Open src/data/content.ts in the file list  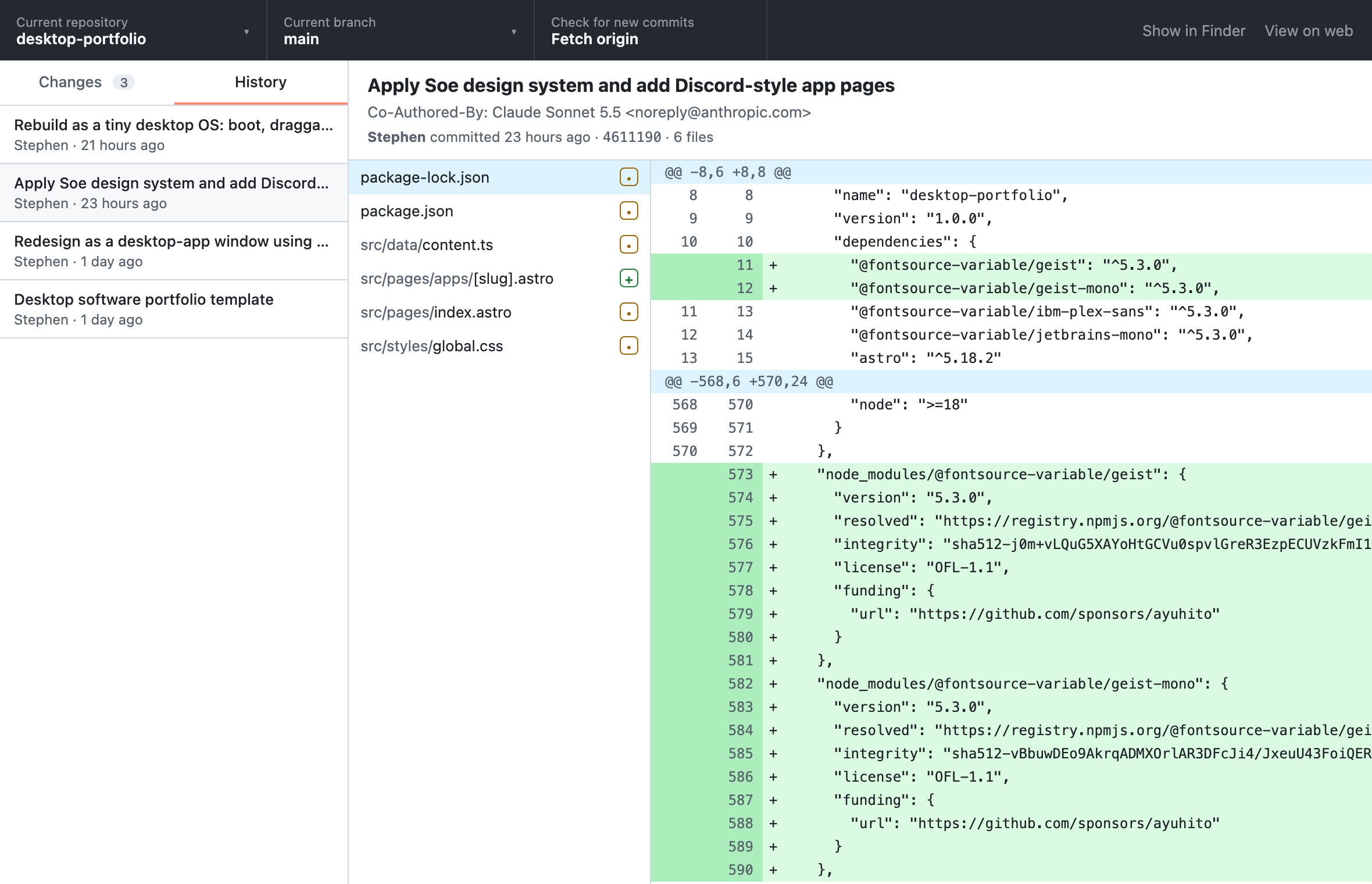click(499, 245)
